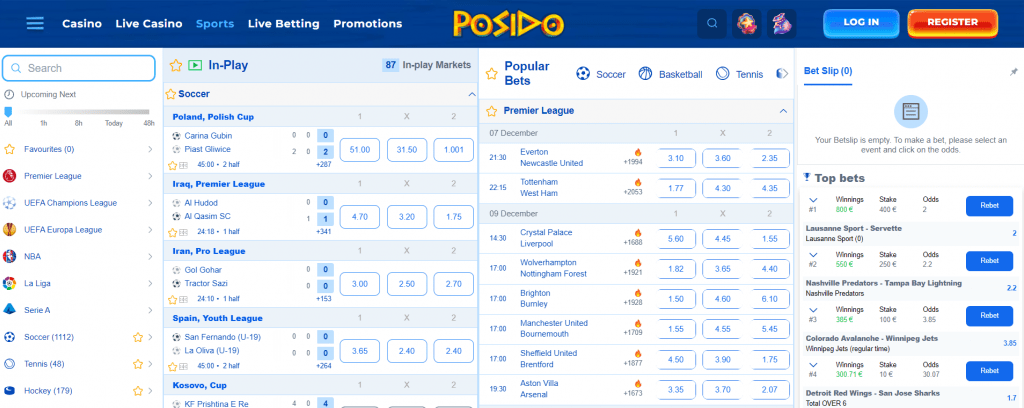
Task: Open more markets +287 for Piast Gliwice
Action: 323,165
